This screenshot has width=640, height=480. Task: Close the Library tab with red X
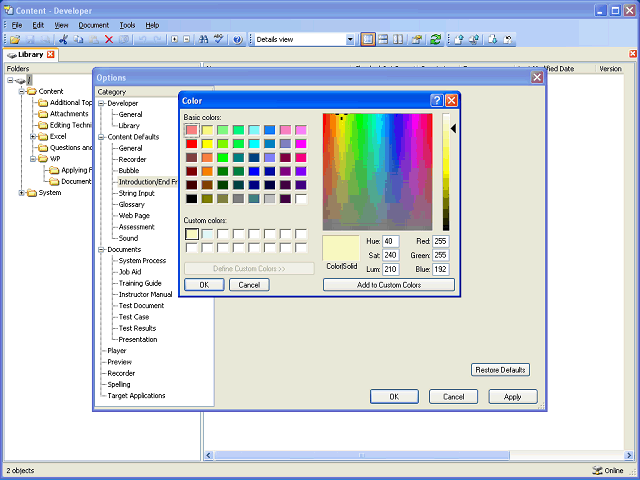pos(51,54)
